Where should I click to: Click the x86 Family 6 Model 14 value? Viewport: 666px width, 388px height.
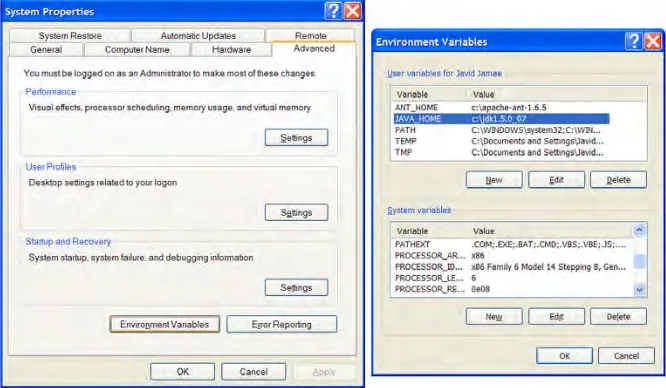point(548,267)
